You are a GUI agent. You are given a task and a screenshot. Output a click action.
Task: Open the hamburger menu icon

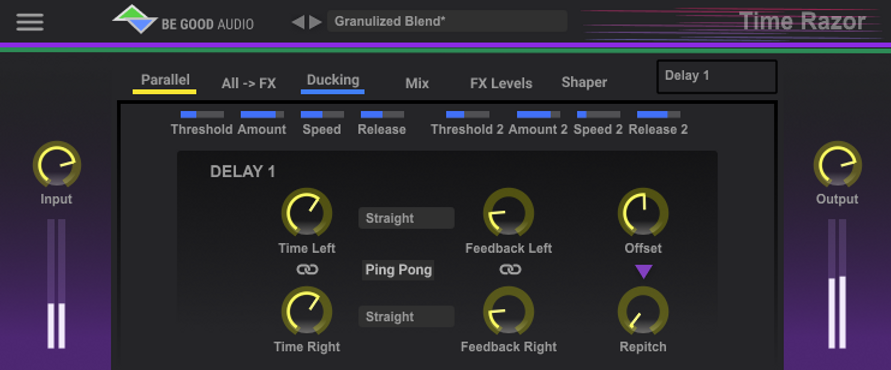30,22
